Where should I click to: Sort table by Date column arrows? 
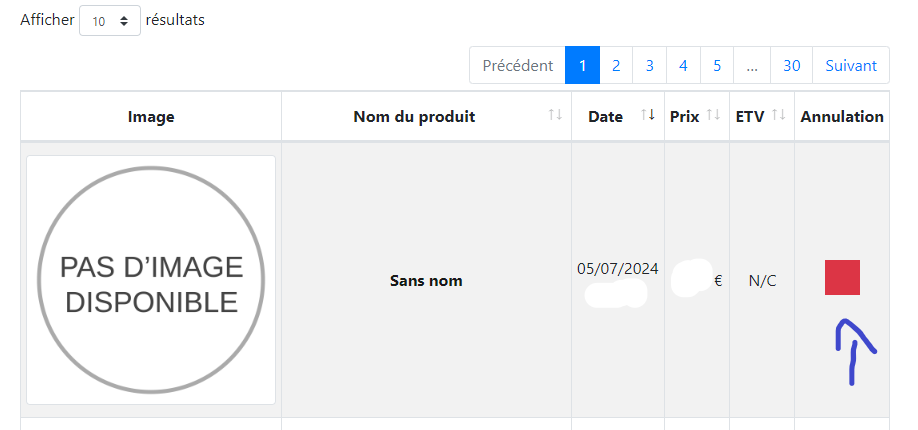coord(648,116)
